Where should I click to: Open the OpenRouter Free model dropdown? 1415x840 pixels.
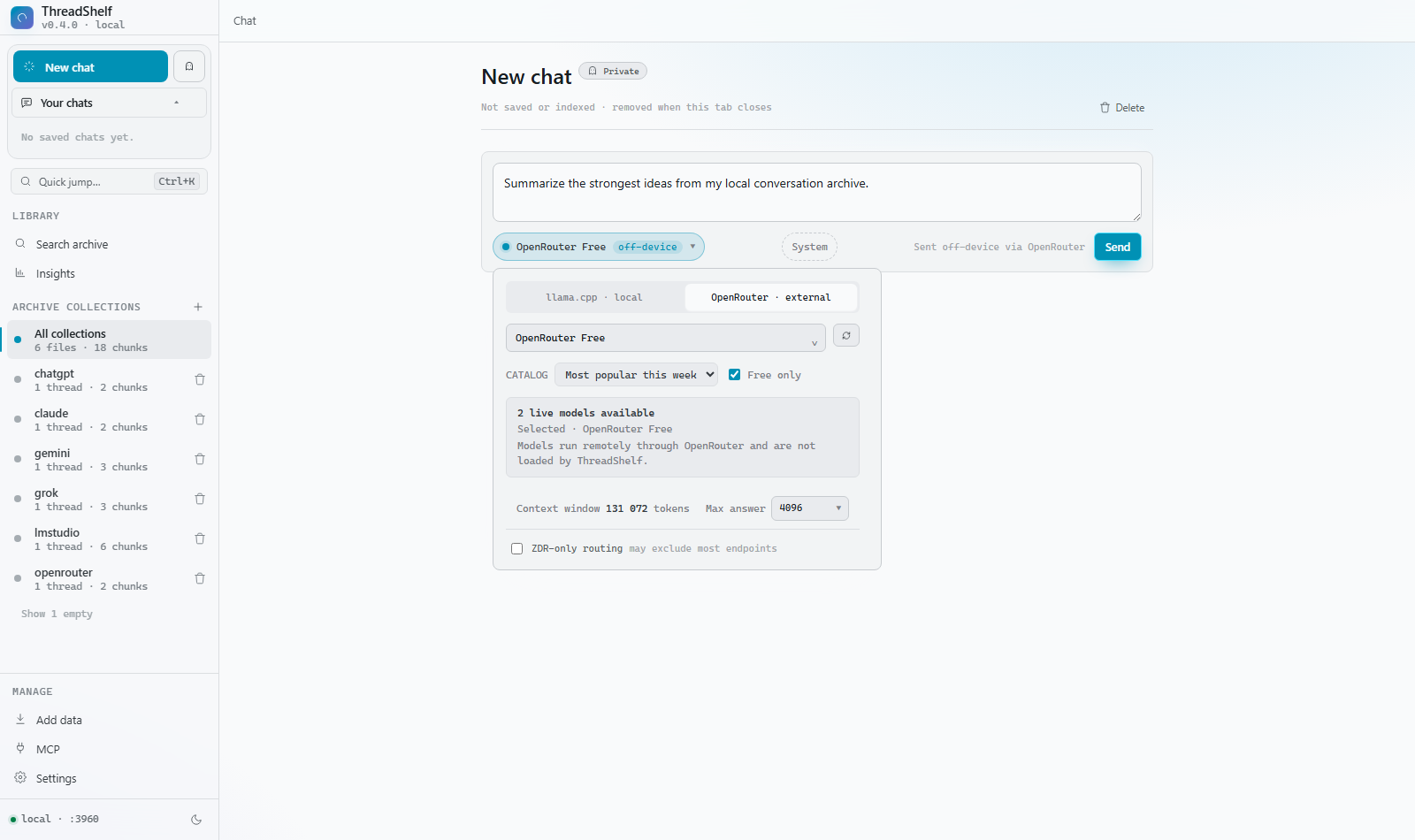click(666, 338)
